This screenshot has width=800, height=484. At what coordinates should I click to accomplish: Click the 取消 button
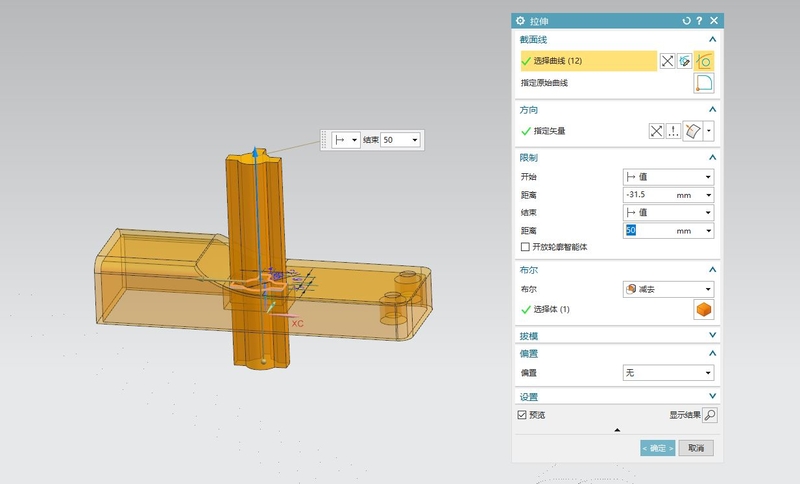click(x=696, y=448)
